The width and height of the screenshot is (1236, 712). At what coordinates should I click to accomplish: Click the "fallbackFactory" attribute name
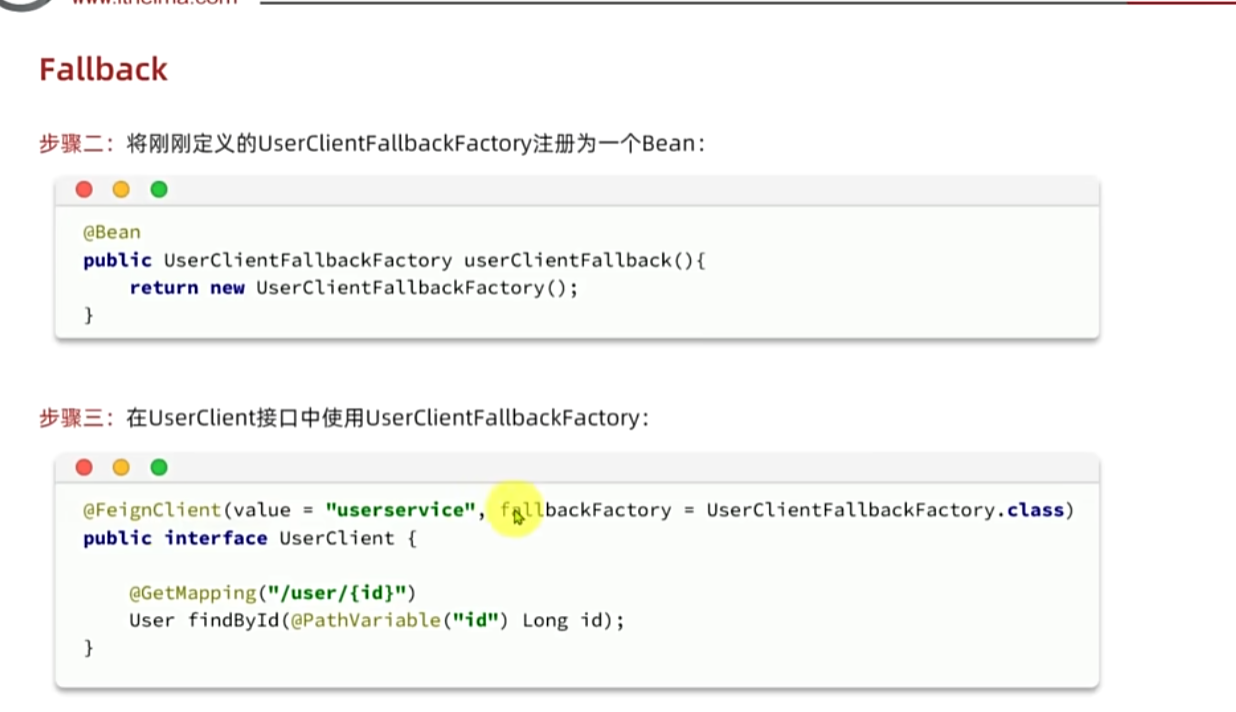click(586, 510)
